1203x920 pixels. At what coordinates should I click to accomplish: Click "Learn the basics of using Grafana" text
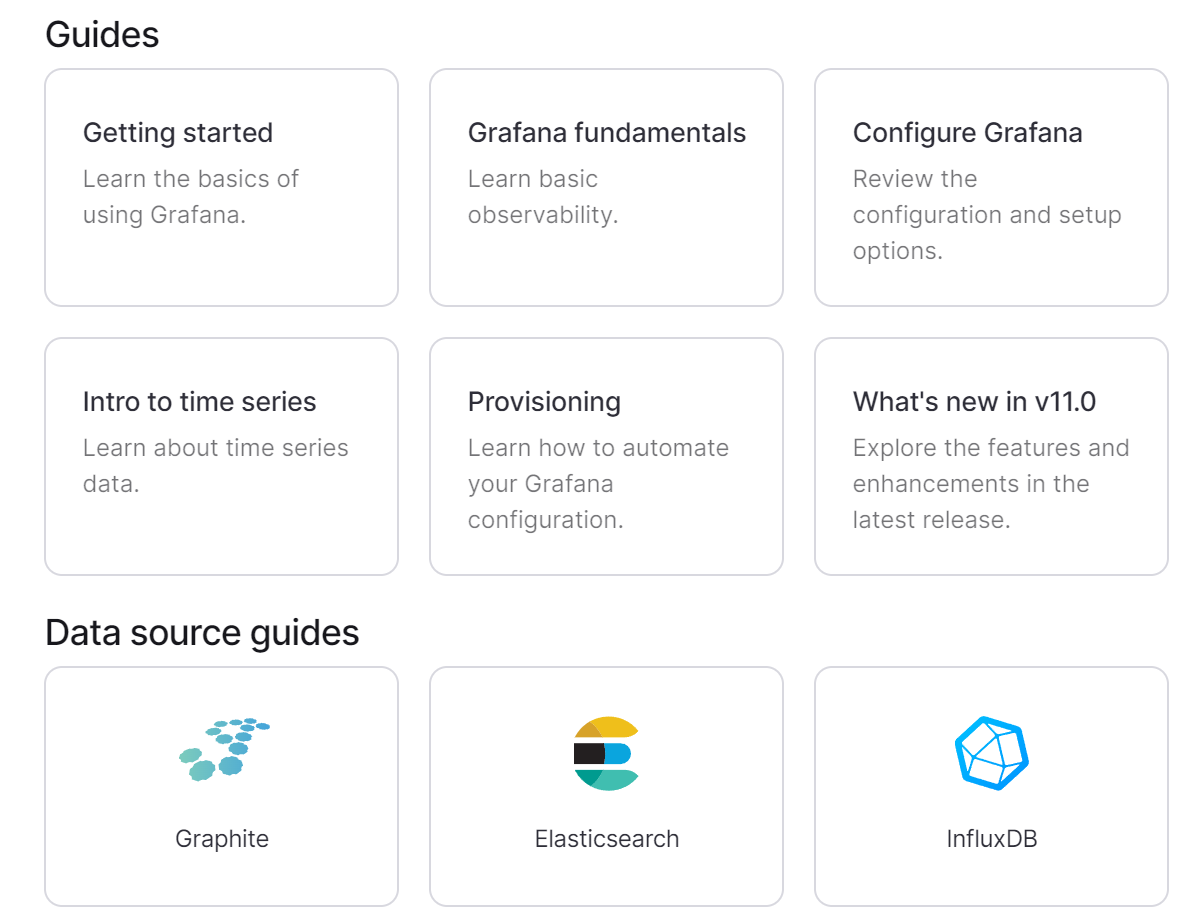coord(190,197)
